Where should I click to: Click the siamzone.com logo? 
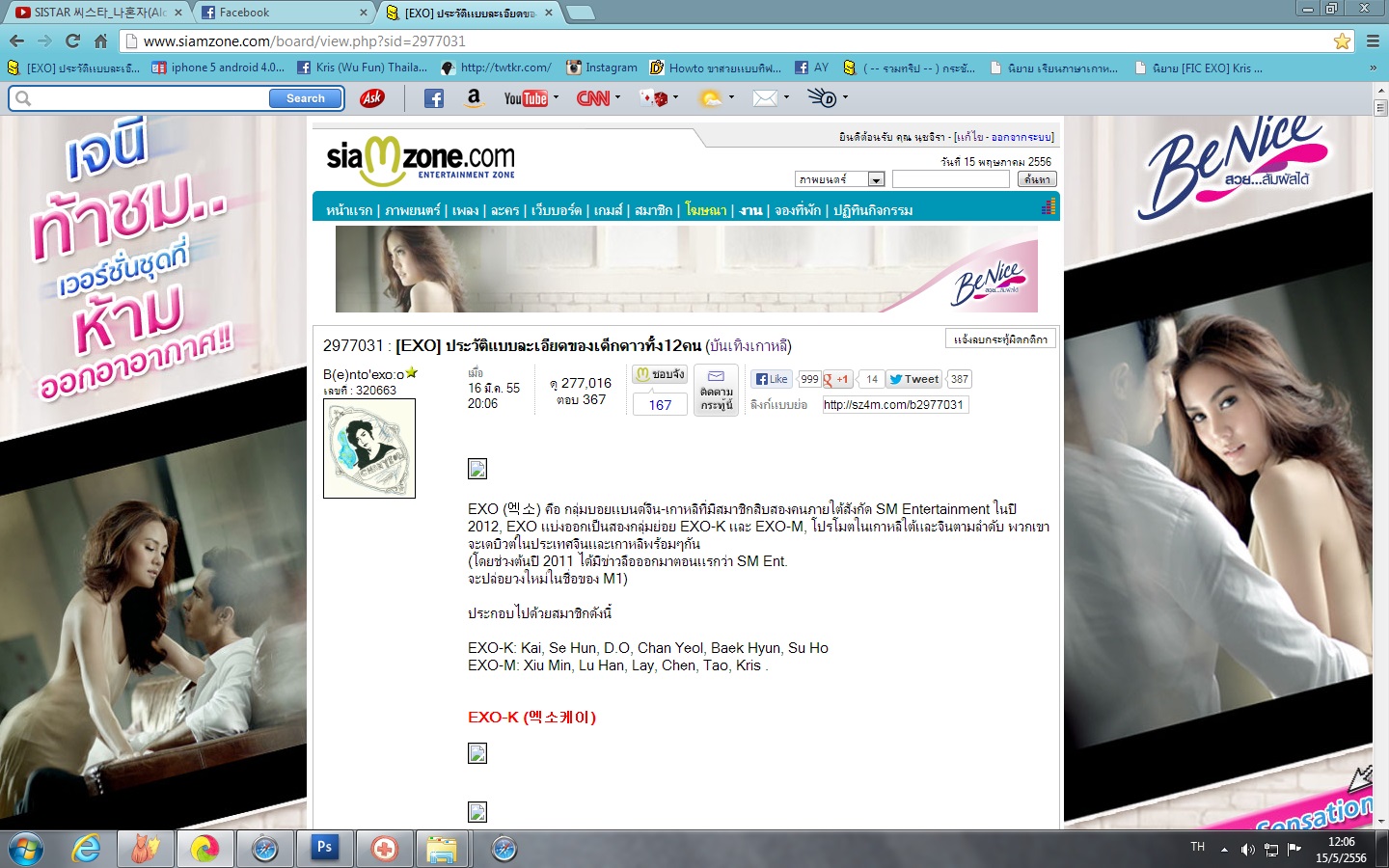[421, 160]
